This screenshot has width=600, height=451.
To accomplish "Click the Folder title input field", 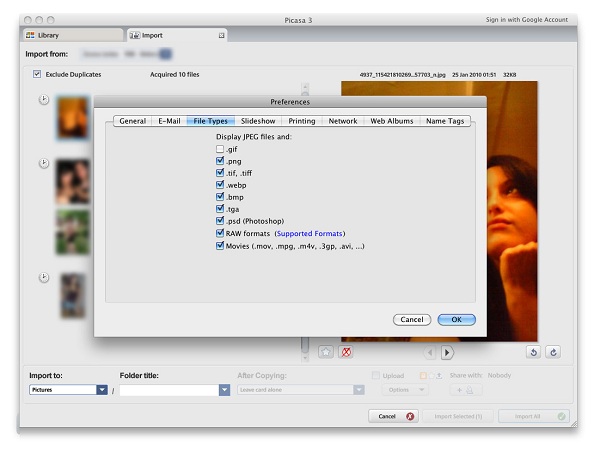I will tap(169, 390).
